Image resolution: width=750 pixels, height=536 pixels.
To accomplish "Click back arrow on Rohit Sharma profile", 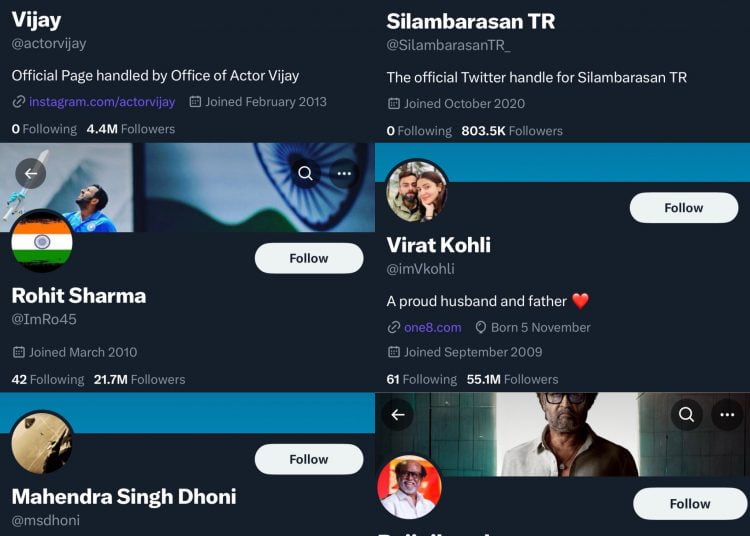I will pyautogui.click(x=31, y=174).
